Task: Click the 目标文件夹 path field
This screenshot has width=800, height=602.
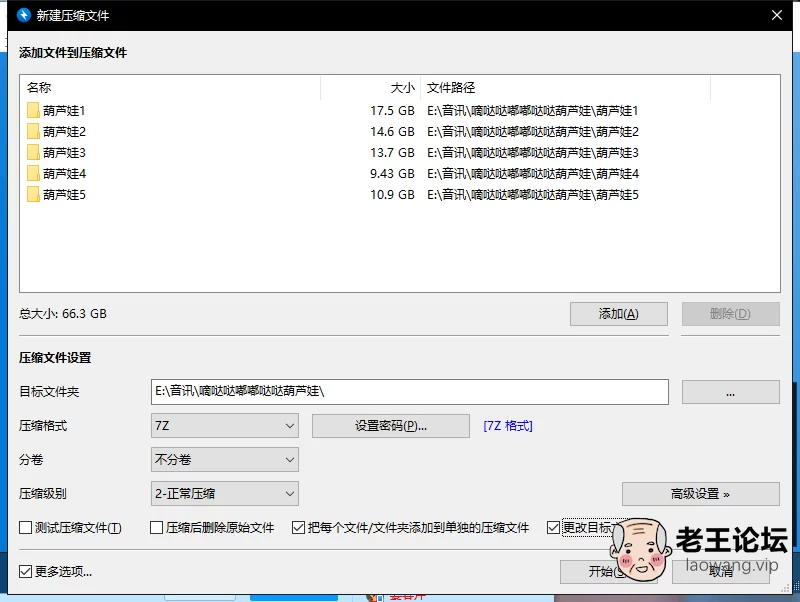Action: [410, 392]
